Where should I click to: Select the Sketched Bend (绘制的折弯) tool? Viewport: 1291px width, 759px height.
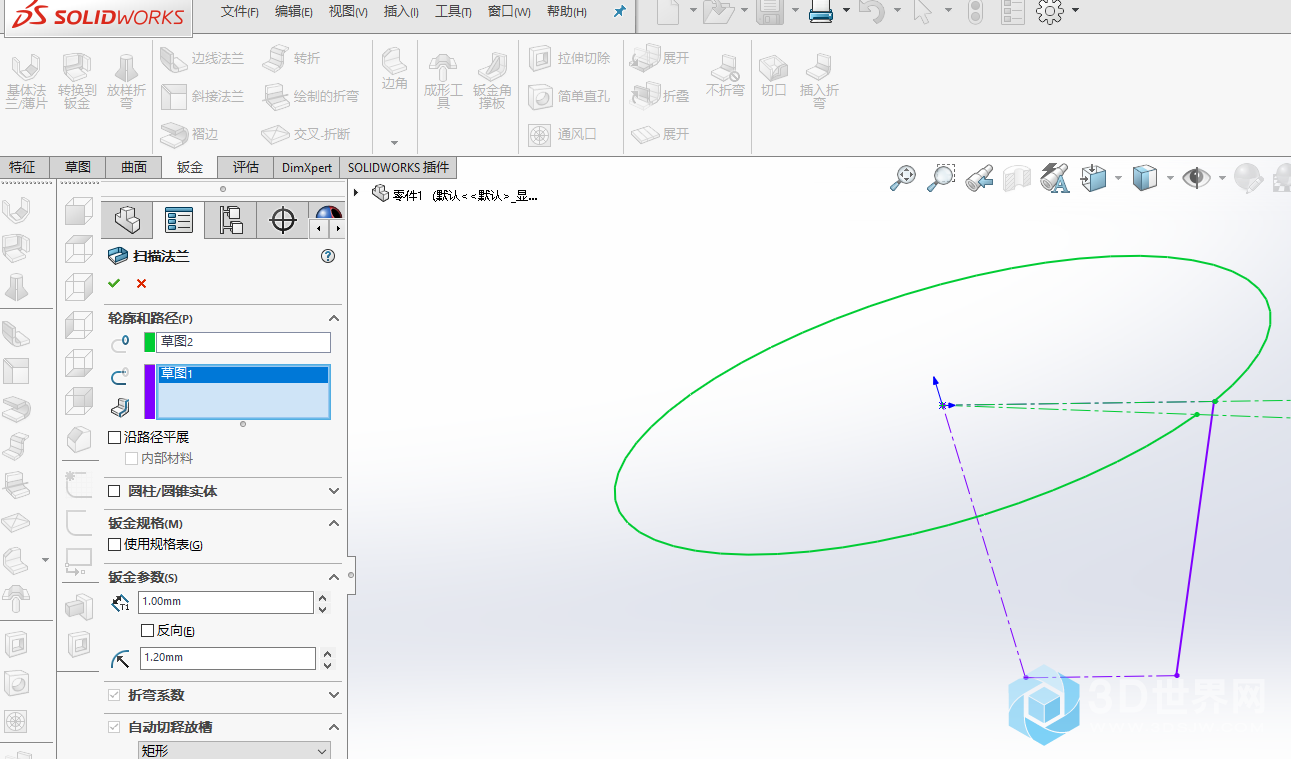(310, 96)
